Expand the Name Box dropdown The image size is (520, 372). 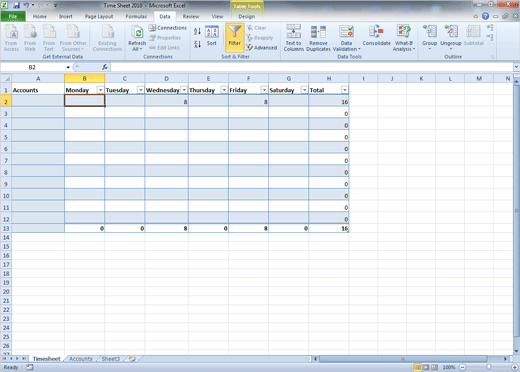coord(68,67)
